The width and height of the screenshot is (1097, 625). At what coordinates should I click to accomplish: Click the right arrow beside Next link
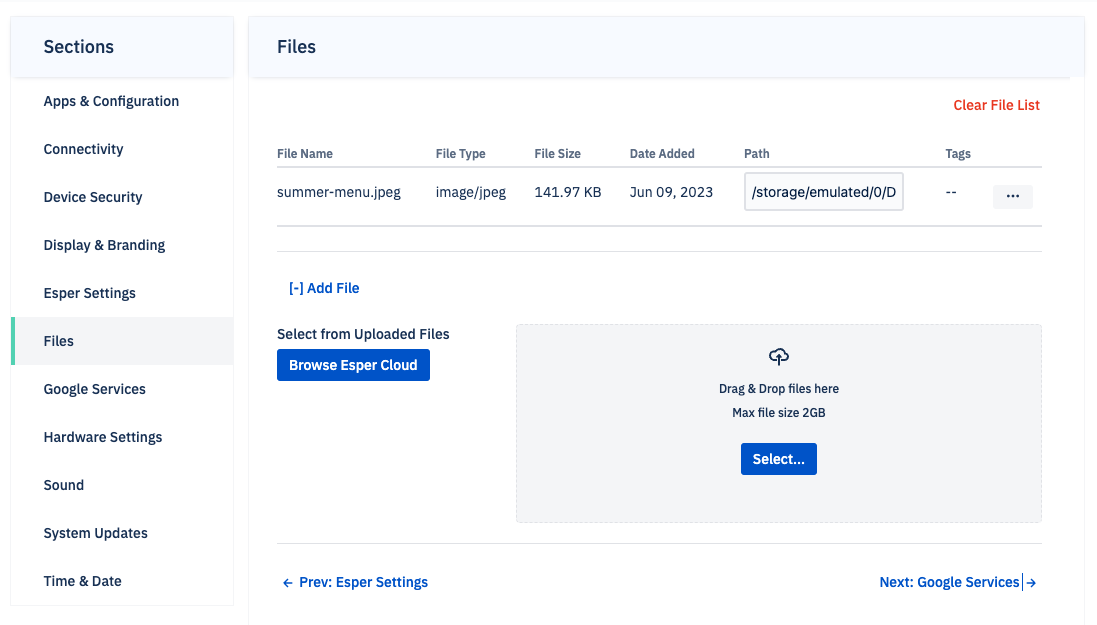1031,581
